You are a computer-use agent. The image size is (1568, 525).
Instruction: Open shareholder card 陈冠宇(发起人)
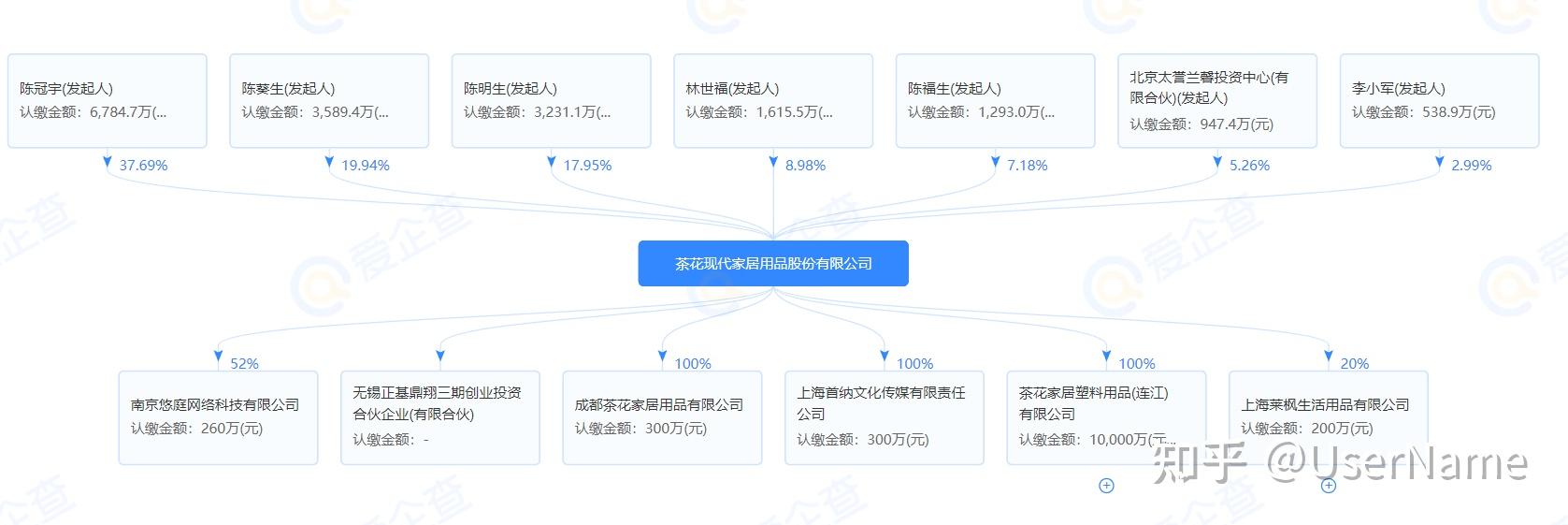[x=108, y=101]
